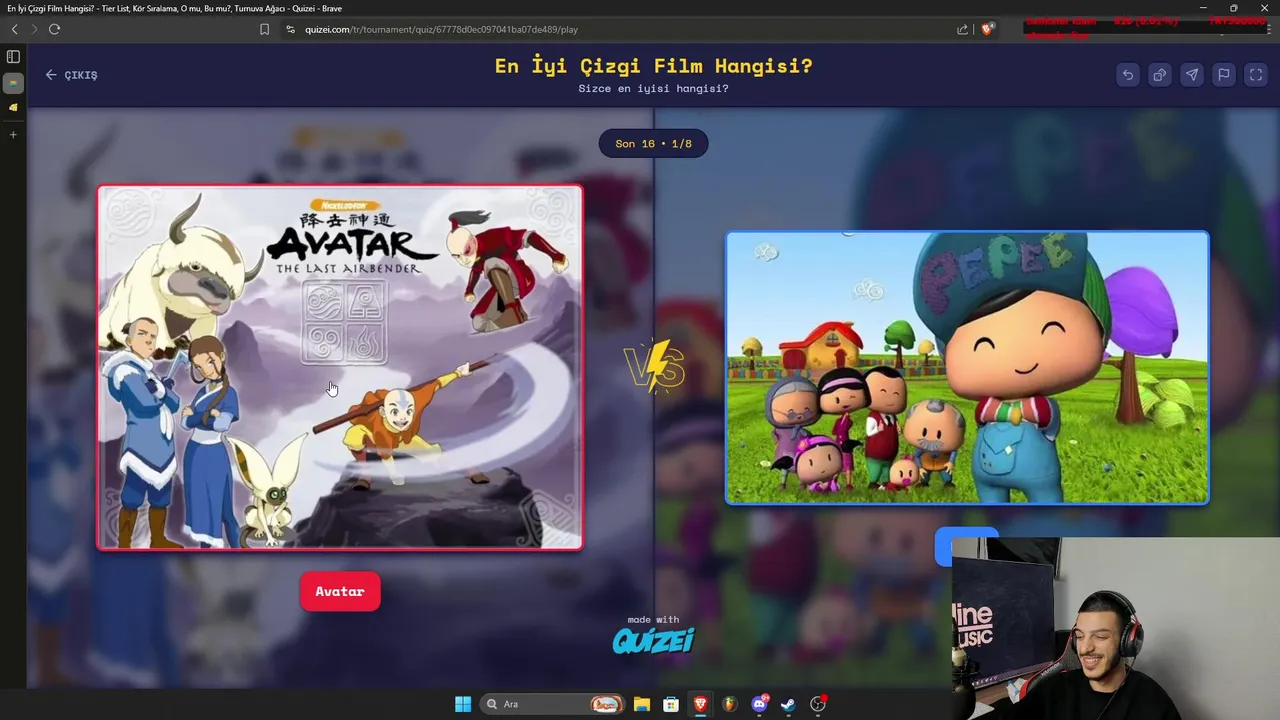Share the quiz with paper-plane icon
Viewport: 1280px width, 720px height.
tap(1191, 75)
